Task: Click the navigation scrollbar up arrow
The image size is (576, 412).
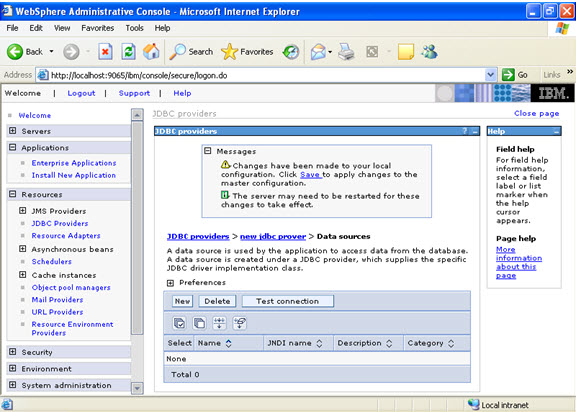Action: (137, 115)
